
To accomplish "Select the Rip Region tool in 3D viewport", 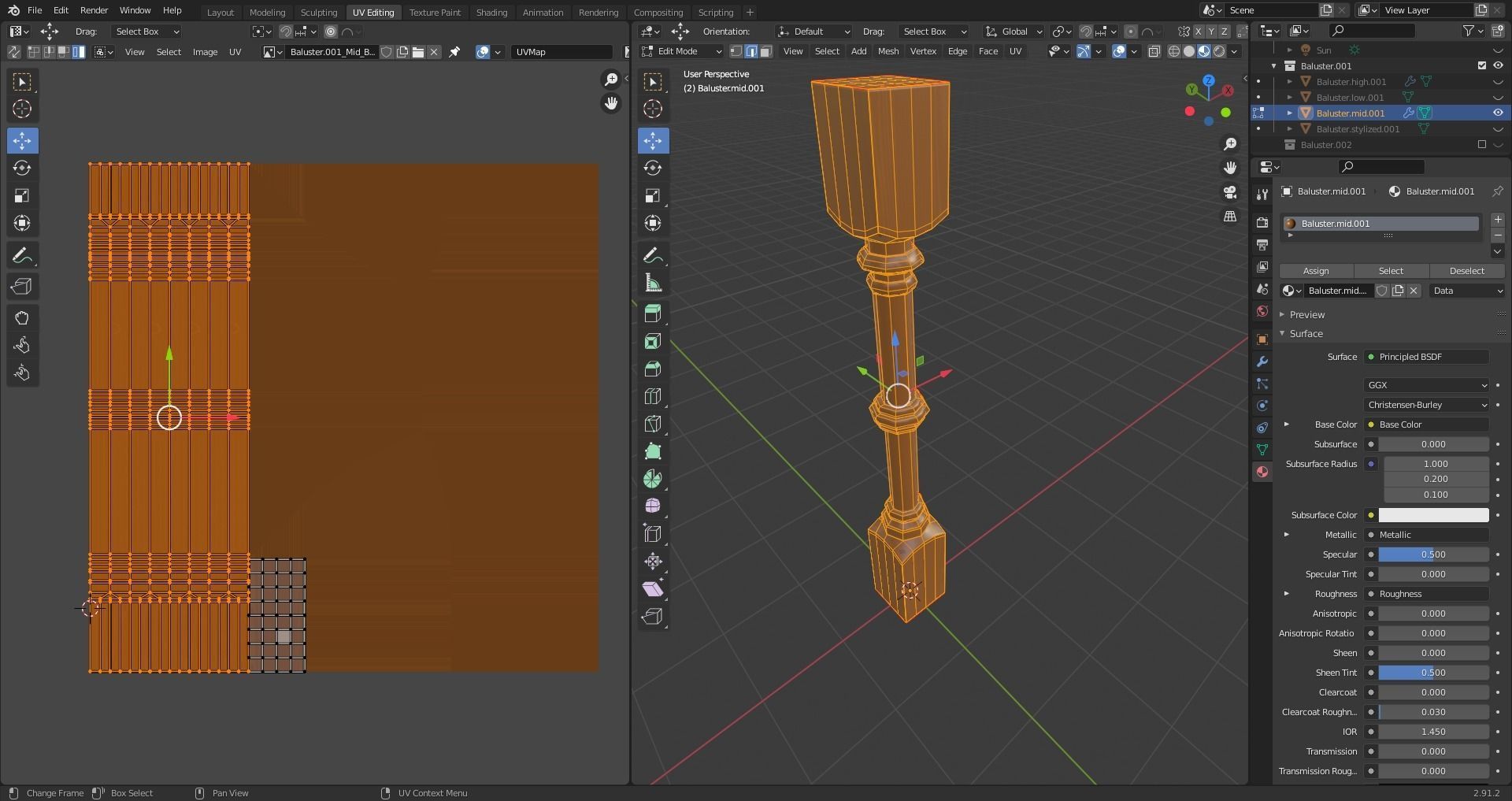I will [653, 616].
